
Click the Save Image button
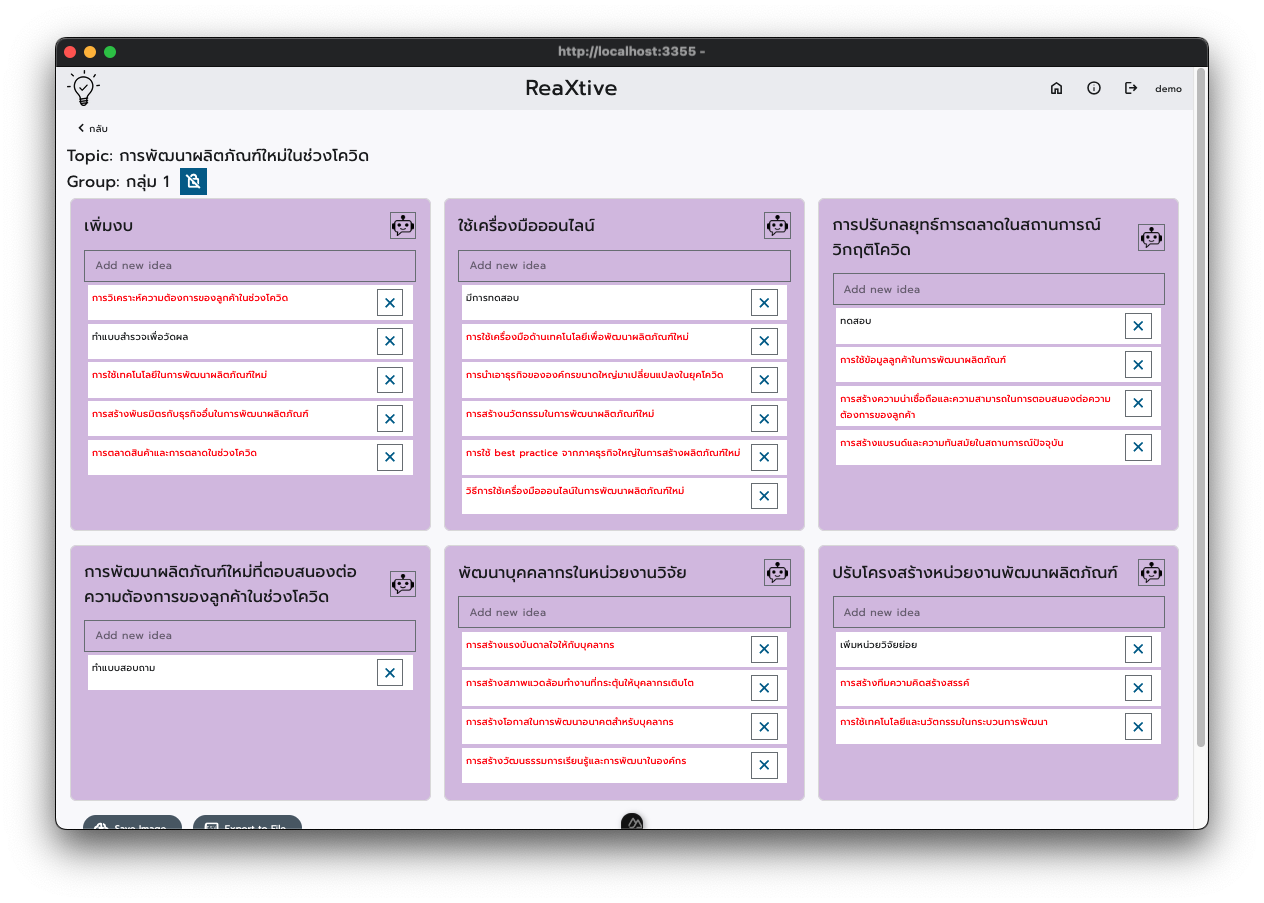(x=132, y=823)
